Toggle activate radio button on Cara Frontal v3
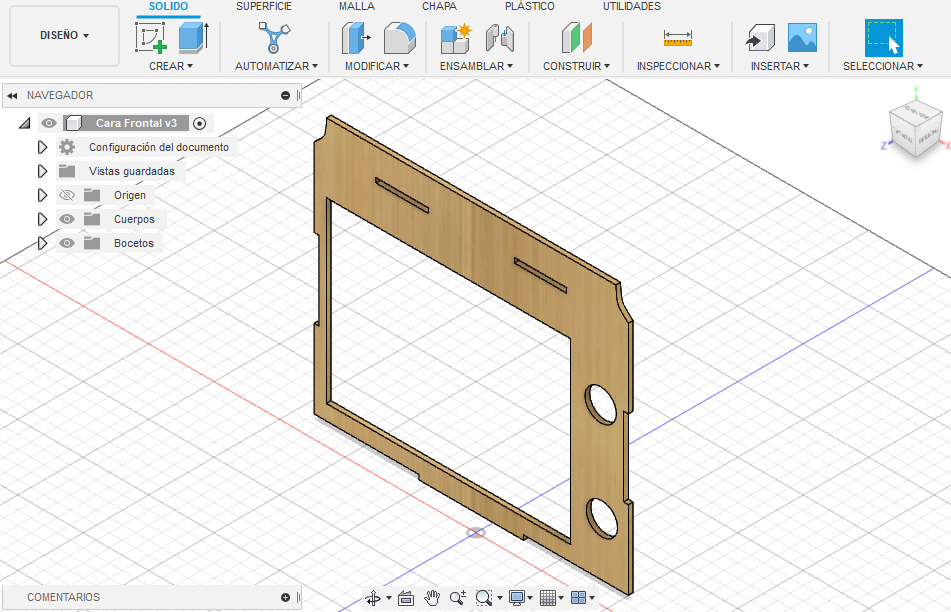The height and width of the screenshot is (612, 951). click(200, 124)
